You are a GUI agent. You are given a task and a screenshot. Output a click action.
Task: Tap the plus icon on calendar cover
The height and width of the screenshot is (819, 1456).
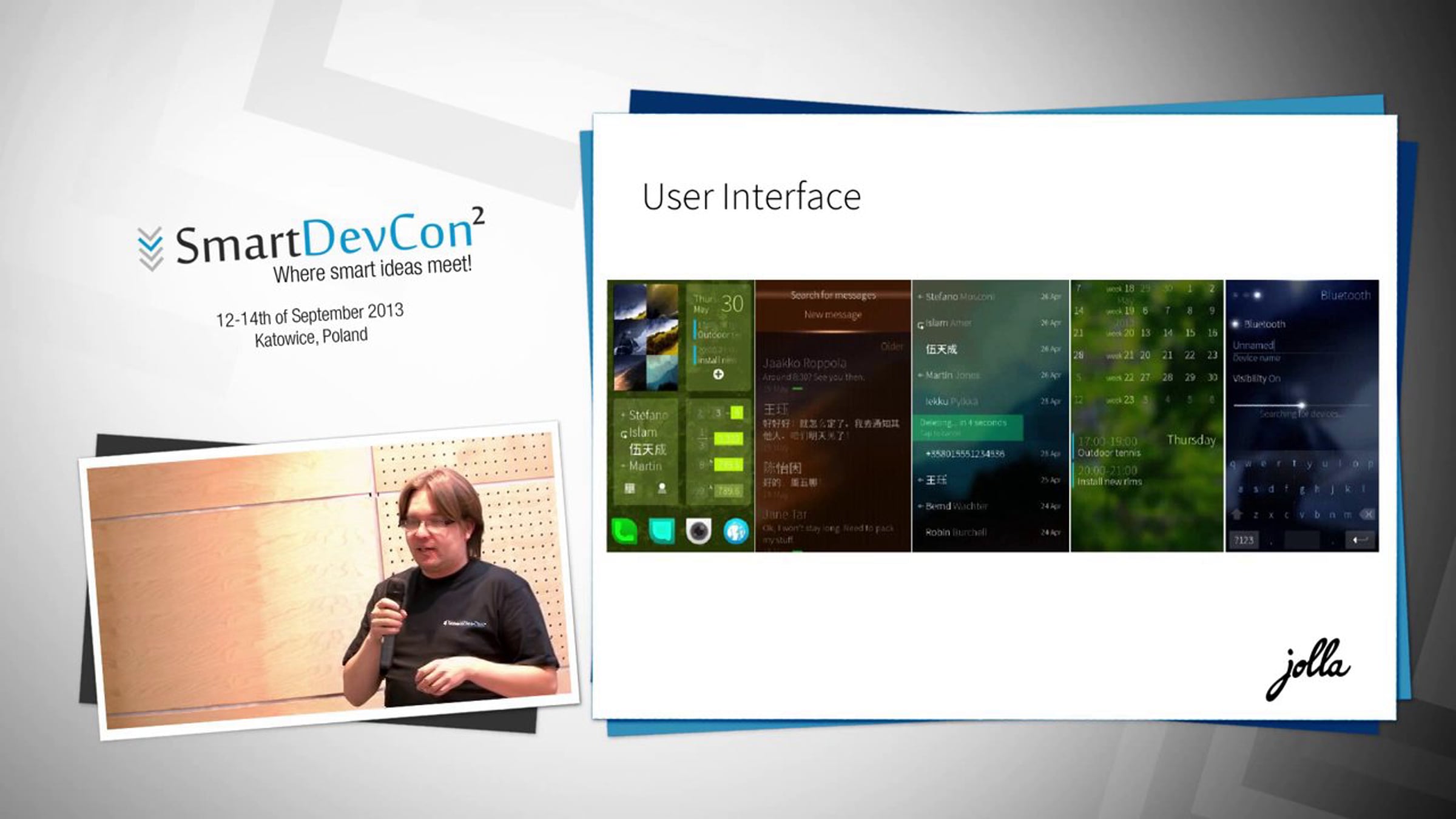tap(718, 374)
